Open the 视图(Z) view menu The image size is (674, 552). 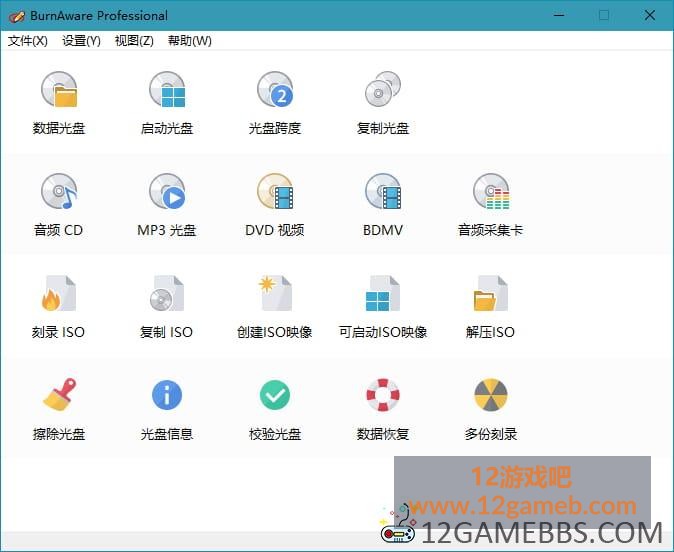point(134,41)
